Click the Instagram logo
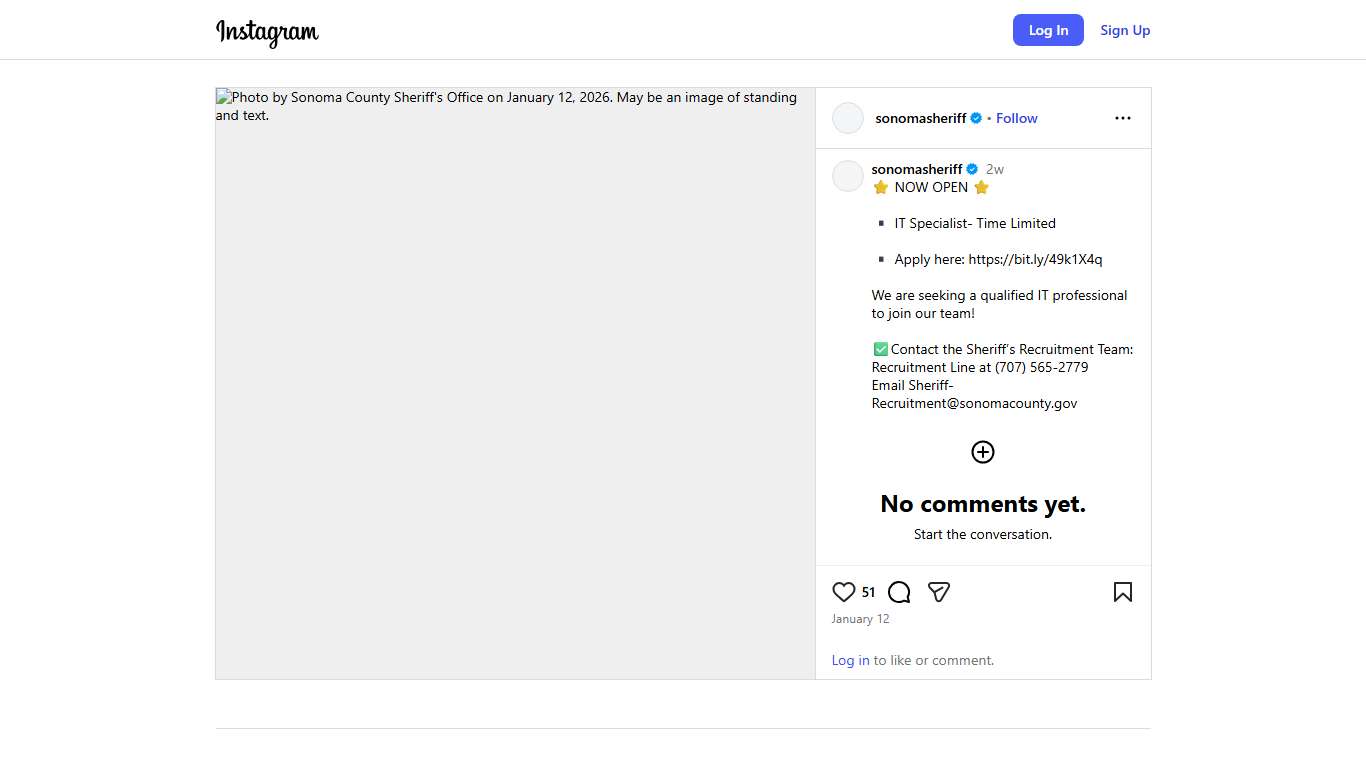Screen dimensions: 1366x768 pyautogui.click(x=267, y=32)
